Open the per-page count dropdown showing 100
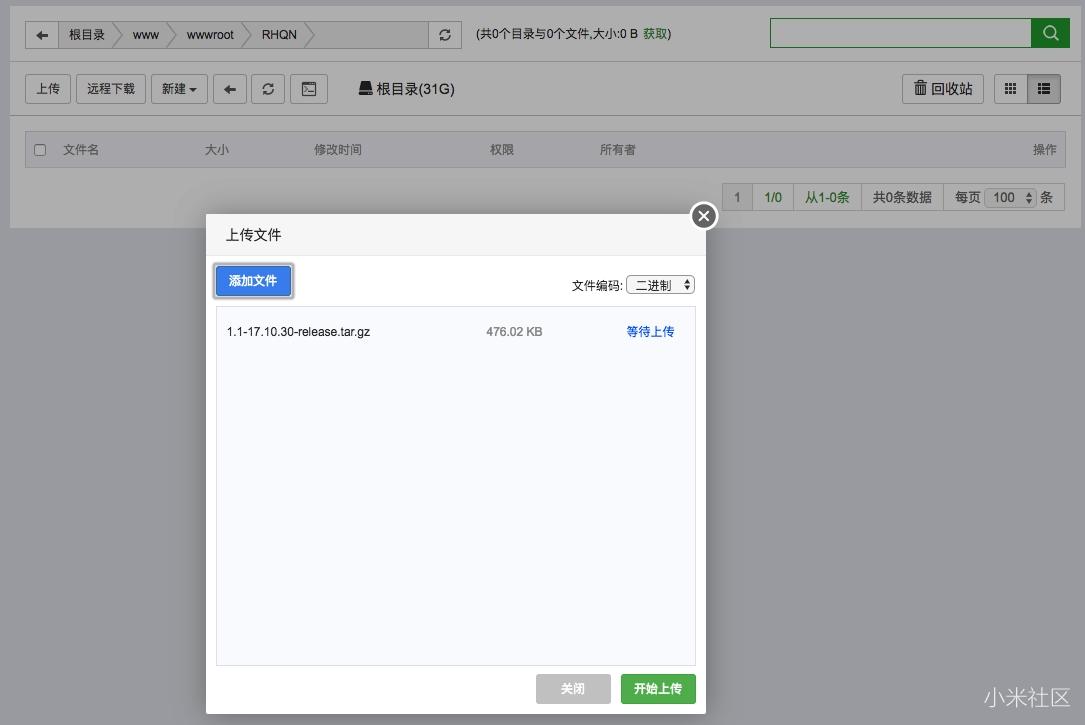Image resolution: width=1085 pixels, height=725 pixels. (1010, 197)
